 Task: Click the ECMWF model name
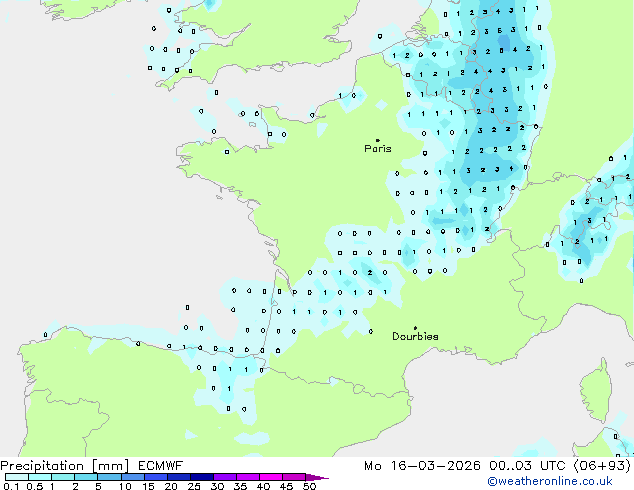tap(161, 466)
